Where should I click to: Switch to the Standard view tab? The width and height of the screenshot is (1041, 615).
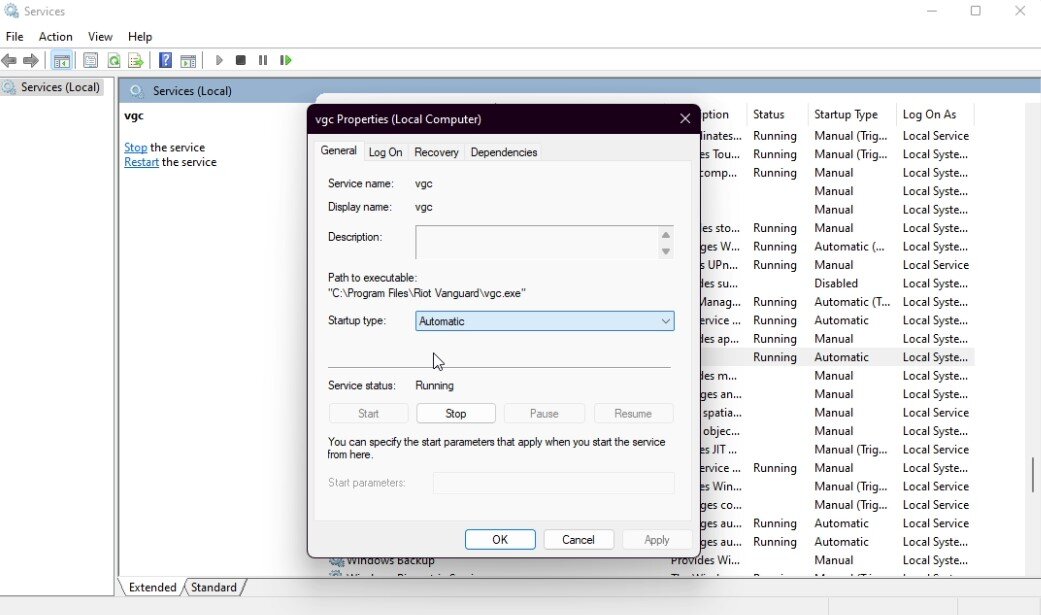pos(214,587)
